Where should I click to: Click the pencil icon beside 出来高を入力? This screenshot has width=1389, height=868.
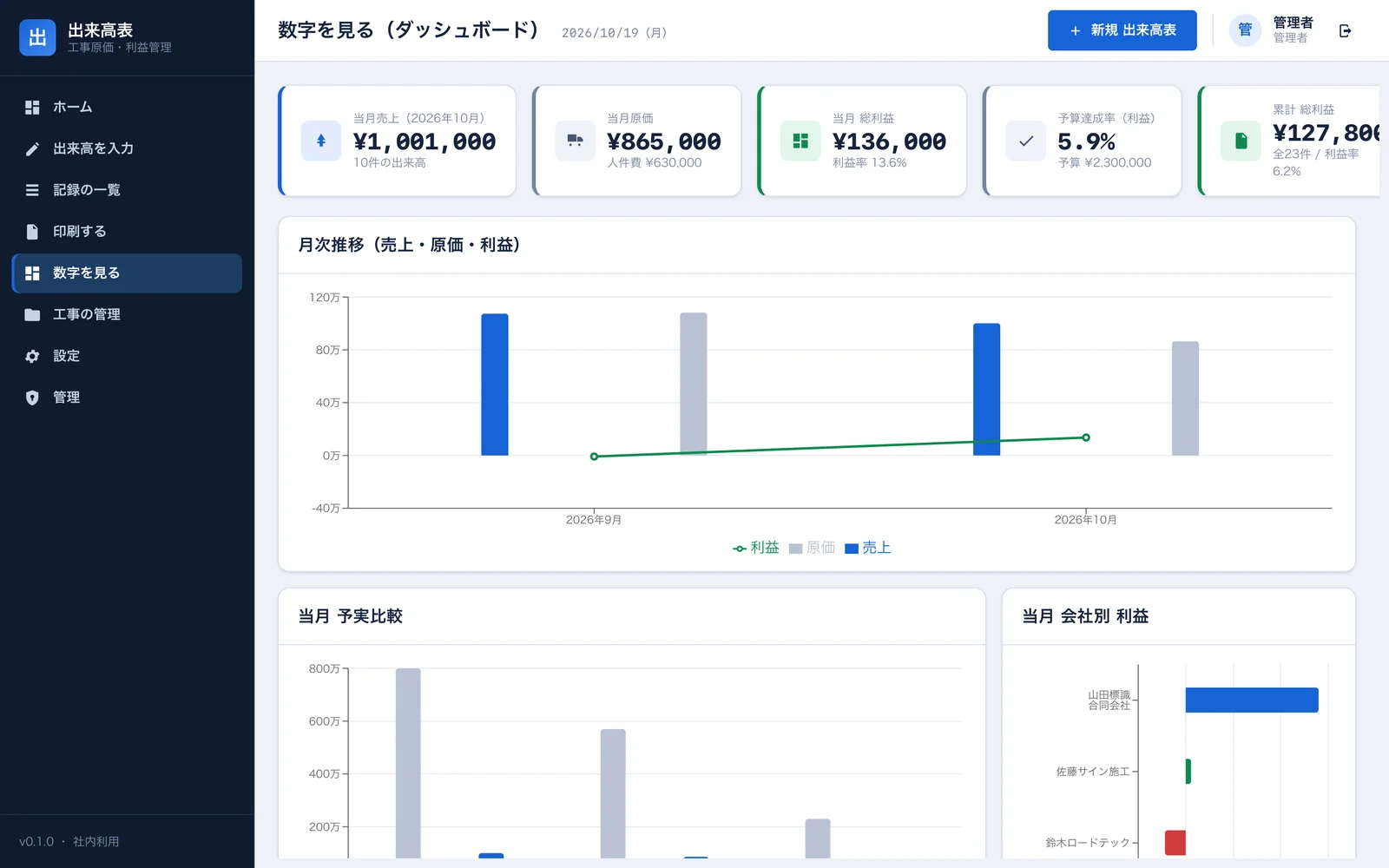pos(32,149)
